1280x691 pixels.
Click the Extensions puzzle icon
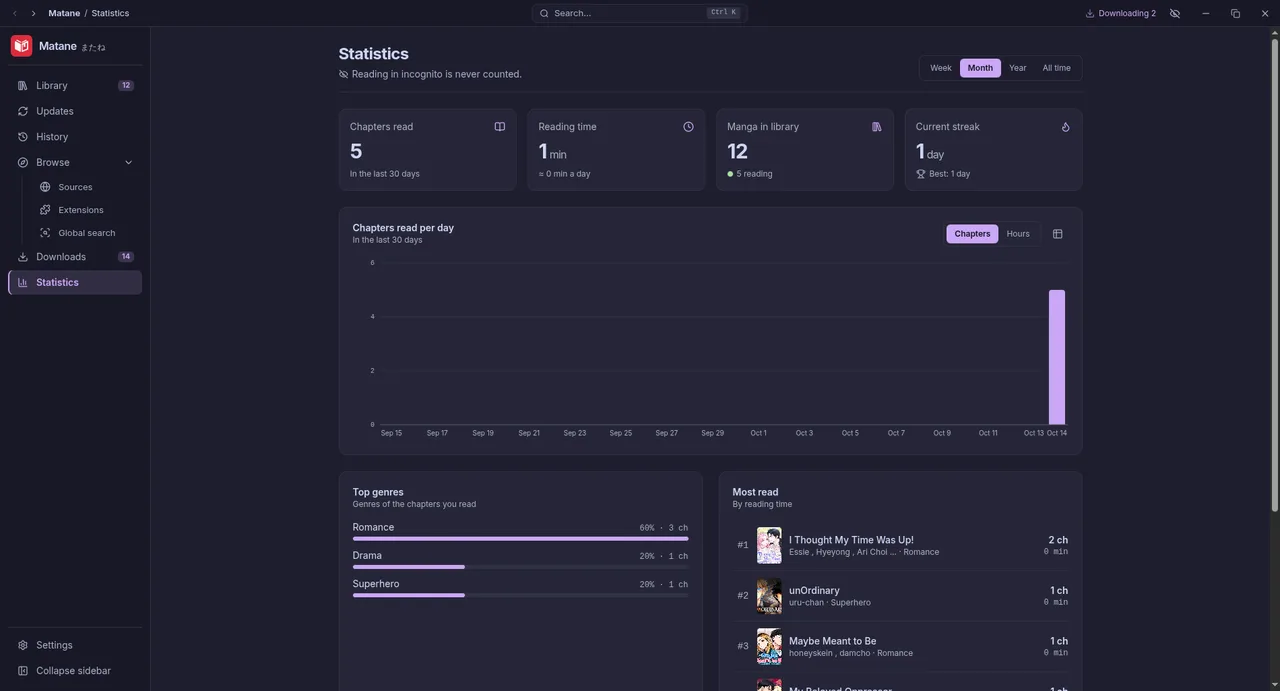45,210
